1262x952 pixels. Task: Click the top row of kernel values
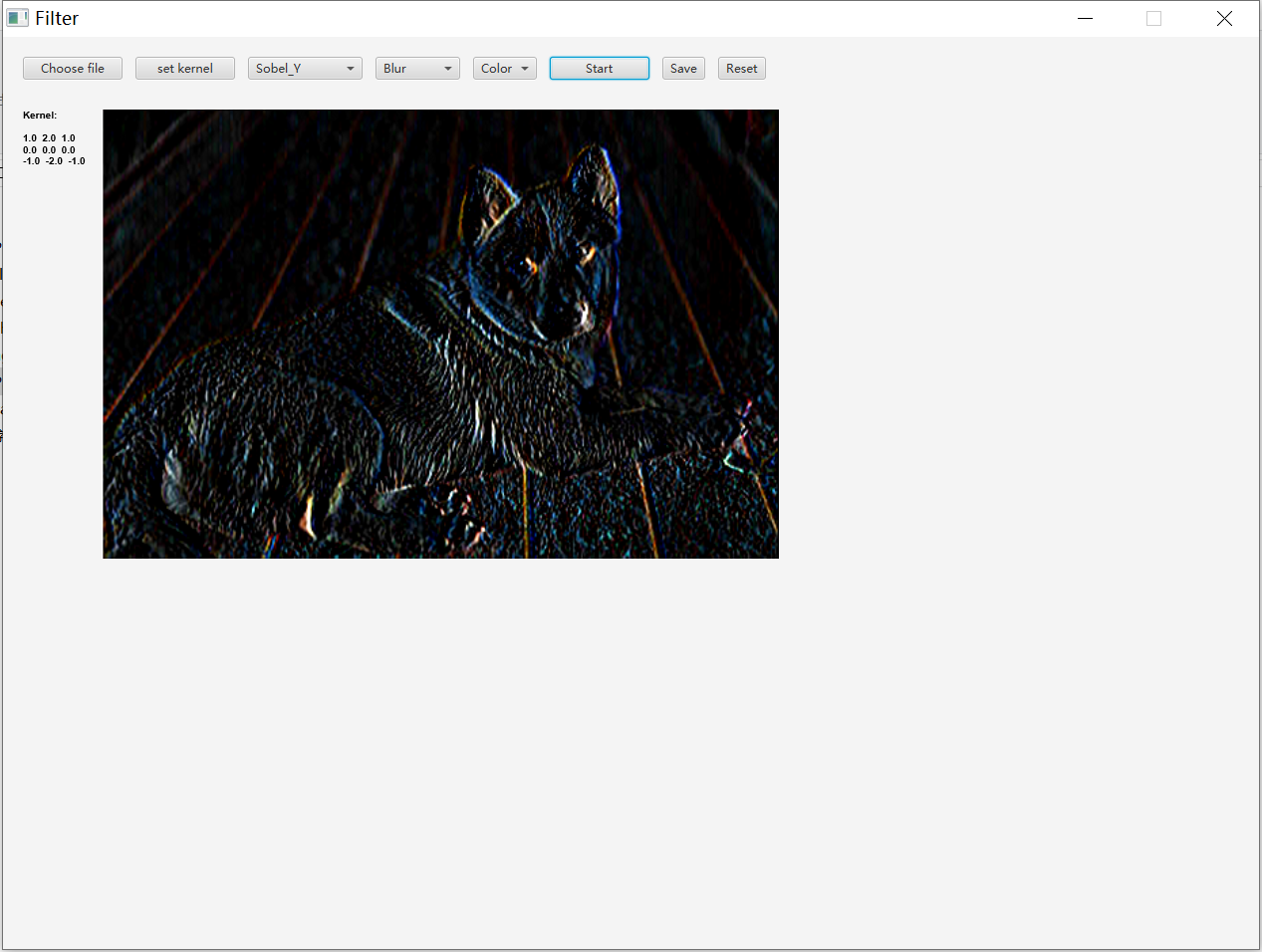tap(49, 138)
